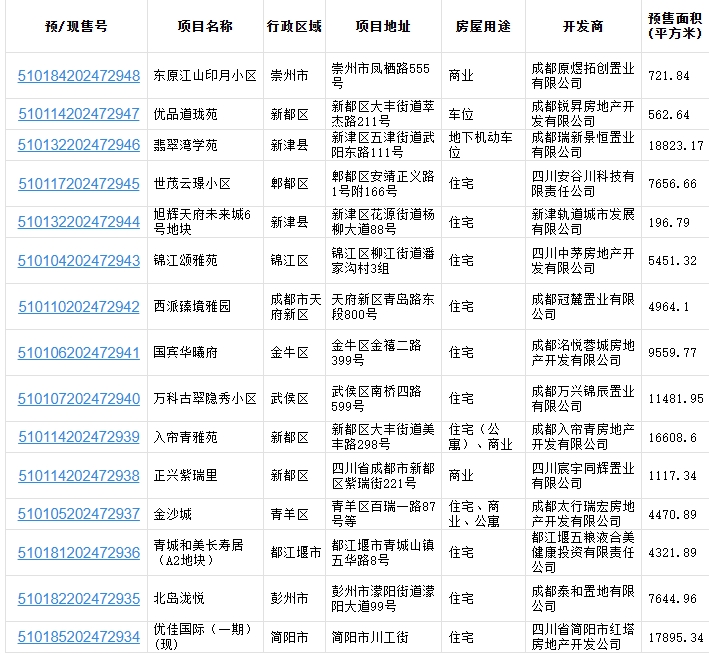Screen dimensions: 709x654
Task: Click developer 成都万兴锦辰置业有限公司
Action: 583,398
